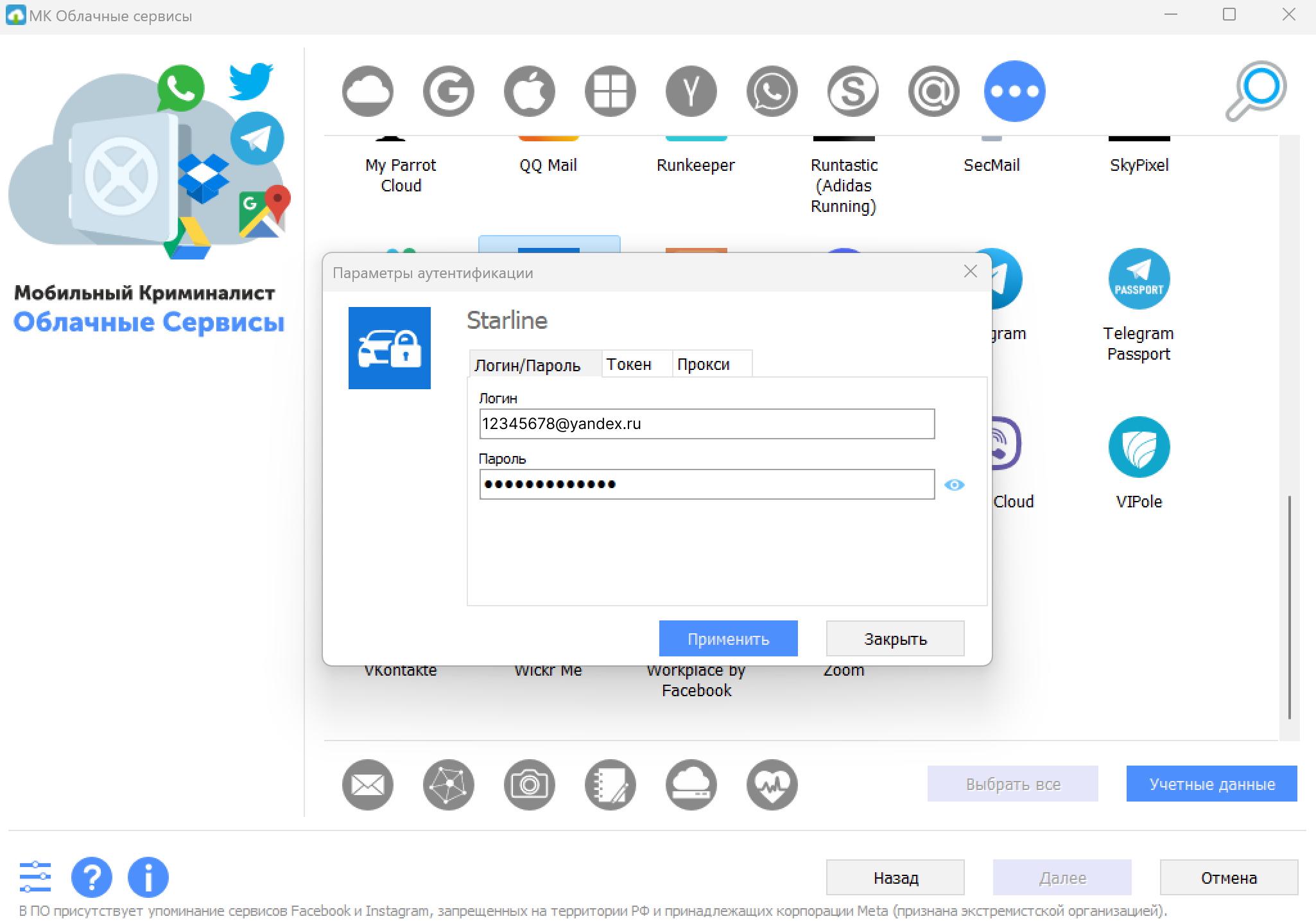
Task: Open the Google services category icon
Action: (x=449, y=91)
